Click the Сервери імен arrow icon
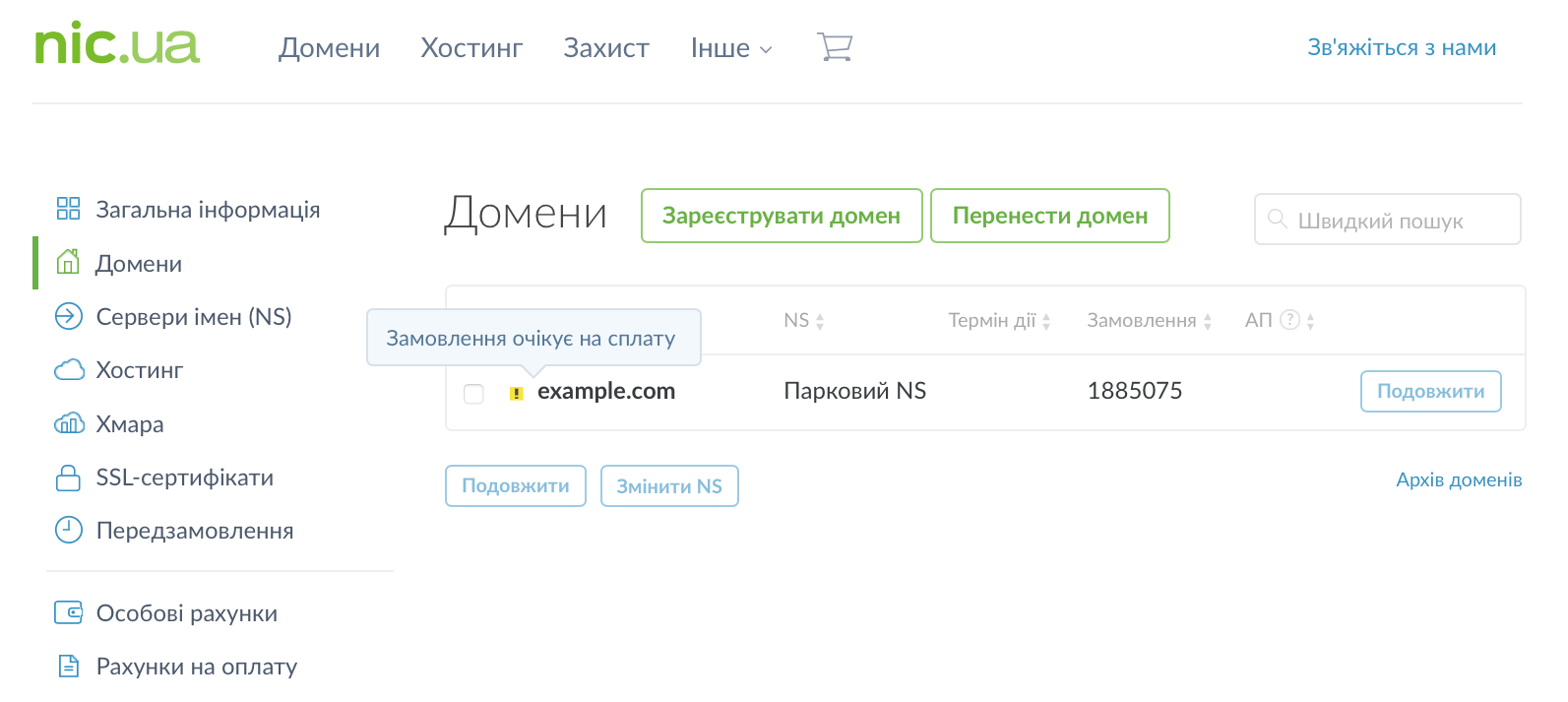The image size is (1568, 702). [68, 316]
